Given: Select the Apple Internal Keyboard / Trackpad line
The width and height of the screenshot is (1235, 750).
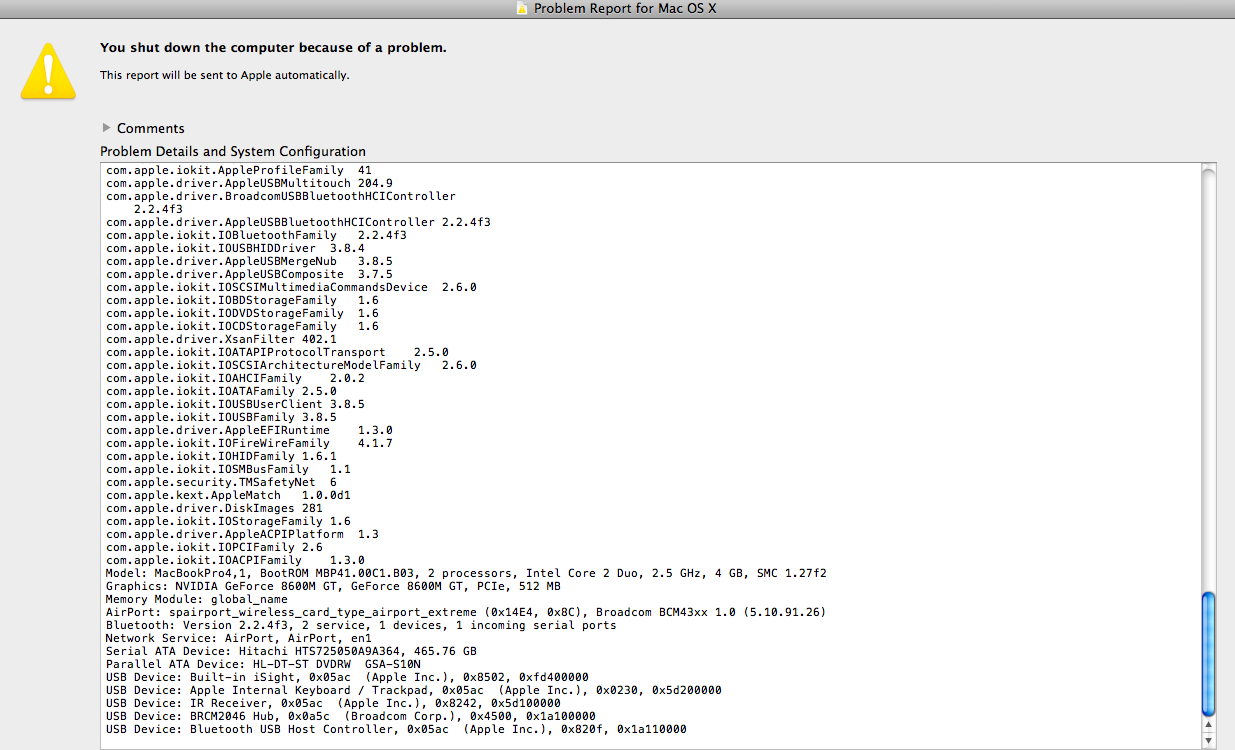Looking at the screenshot, I should 414,690.
